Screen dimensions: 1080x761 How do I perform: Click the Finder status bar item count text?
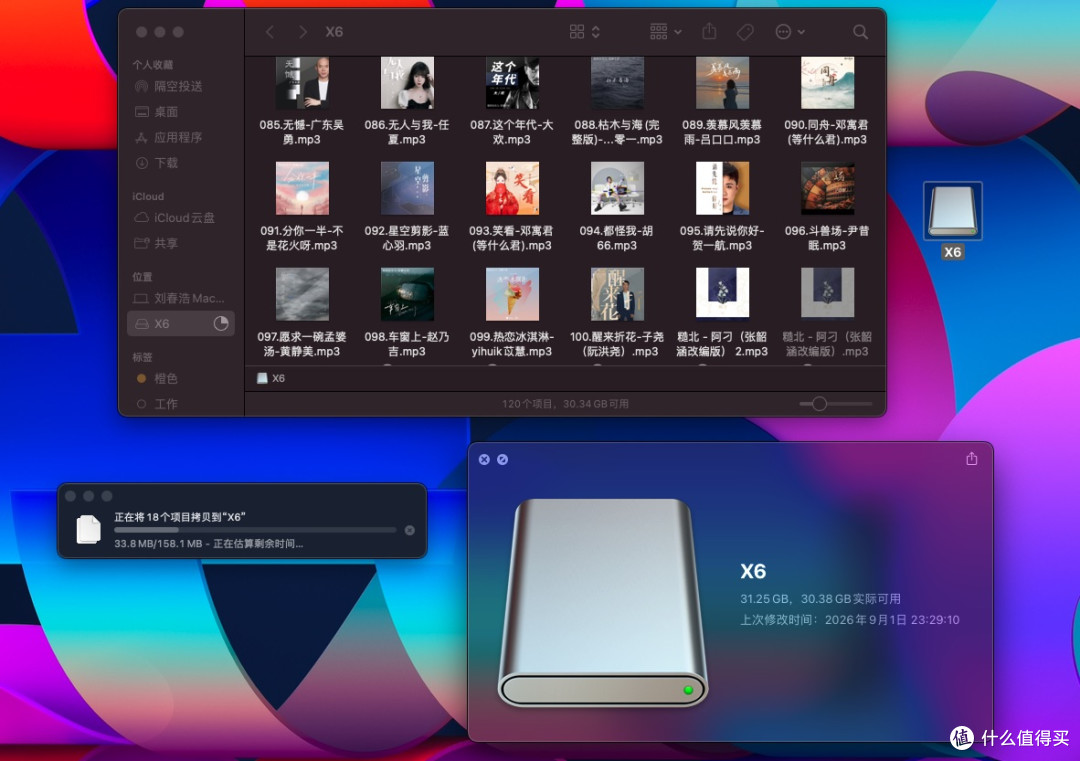tap(565, 404)
